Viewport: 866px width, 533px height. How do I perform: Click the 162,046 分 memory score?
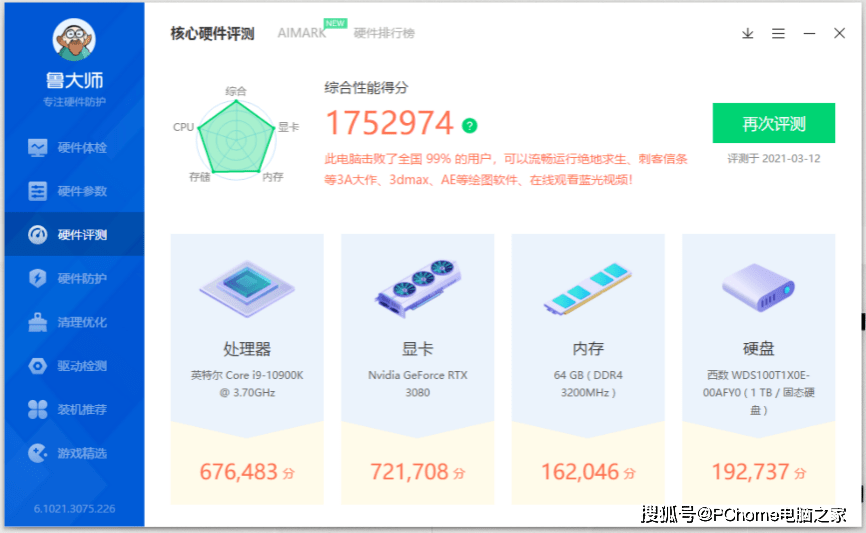pyautogui.click(x=588, y=472)
